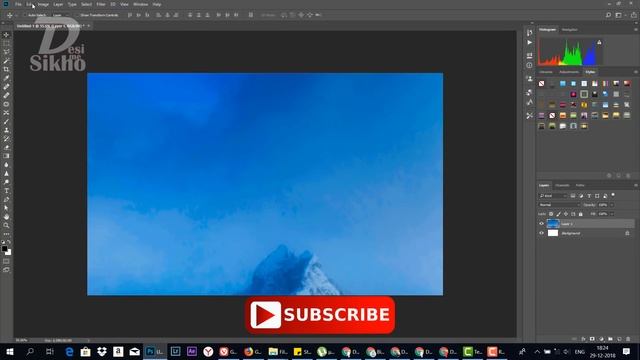Open the Styles panel options menu
This screenshot has width=640, height=360.
[x=636, y=72]
